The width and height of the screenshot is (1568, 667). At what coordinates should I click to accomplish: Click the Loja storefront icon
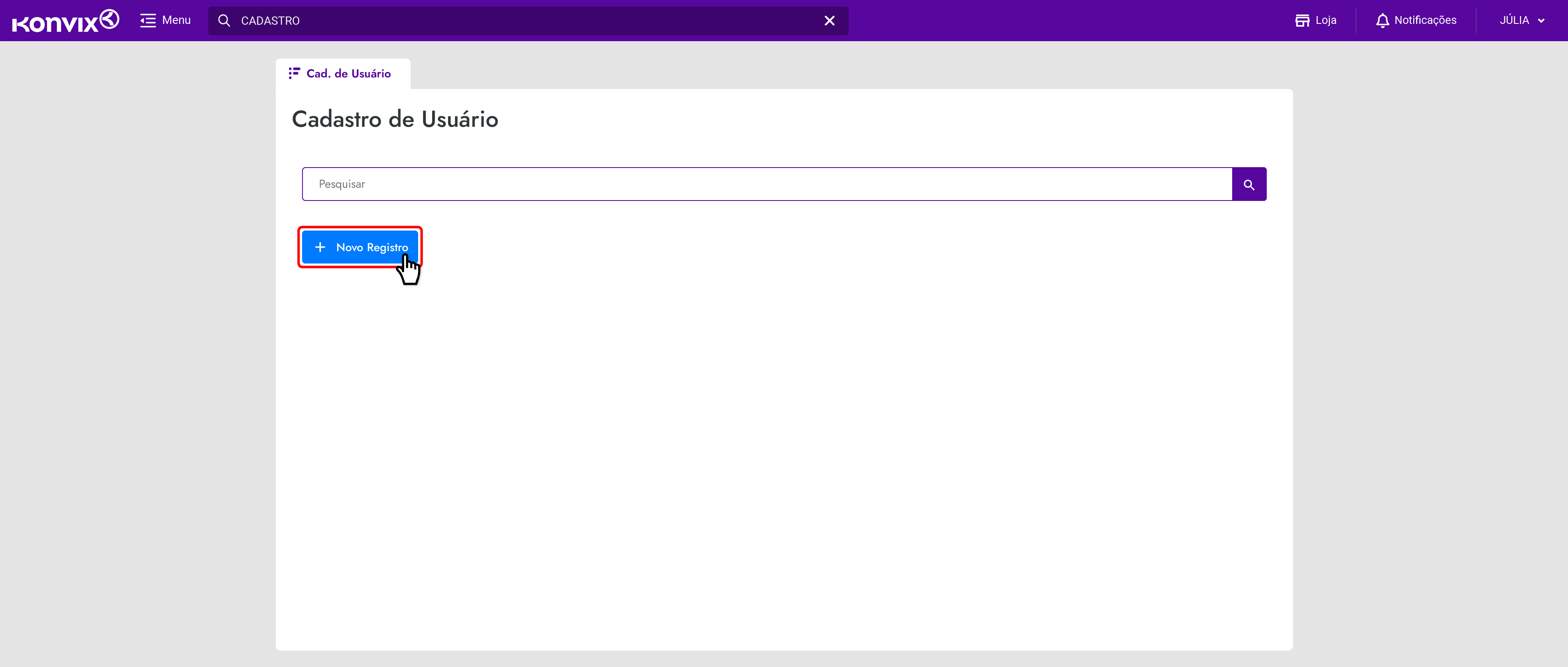pyautogui.click(x=1302, y=21)
